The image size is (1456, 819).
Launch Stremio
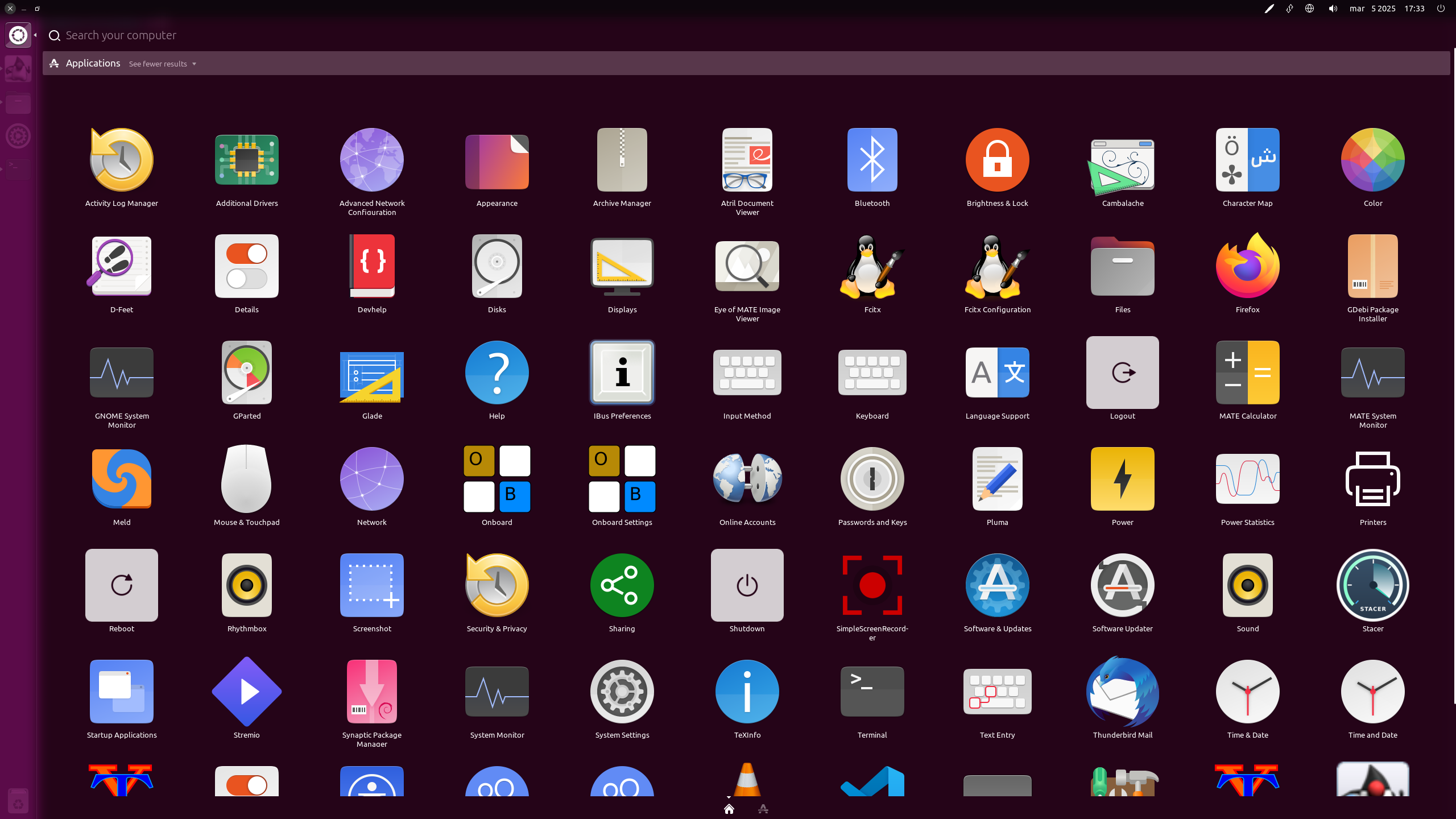(x=246, y=692)
